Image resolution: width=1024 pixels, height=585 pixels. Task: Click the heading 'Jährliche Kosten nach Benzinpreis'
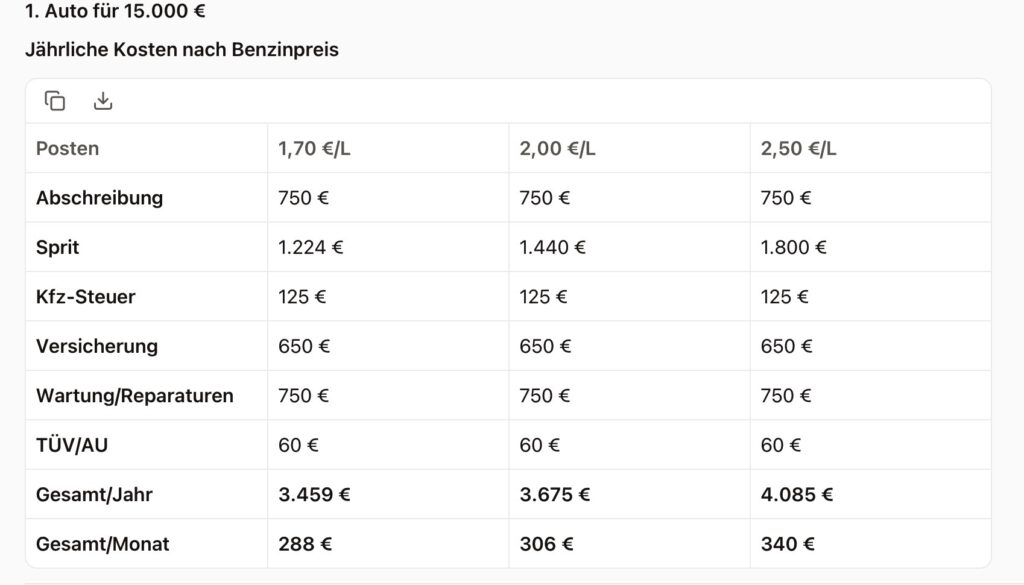(x=182, y=50)
